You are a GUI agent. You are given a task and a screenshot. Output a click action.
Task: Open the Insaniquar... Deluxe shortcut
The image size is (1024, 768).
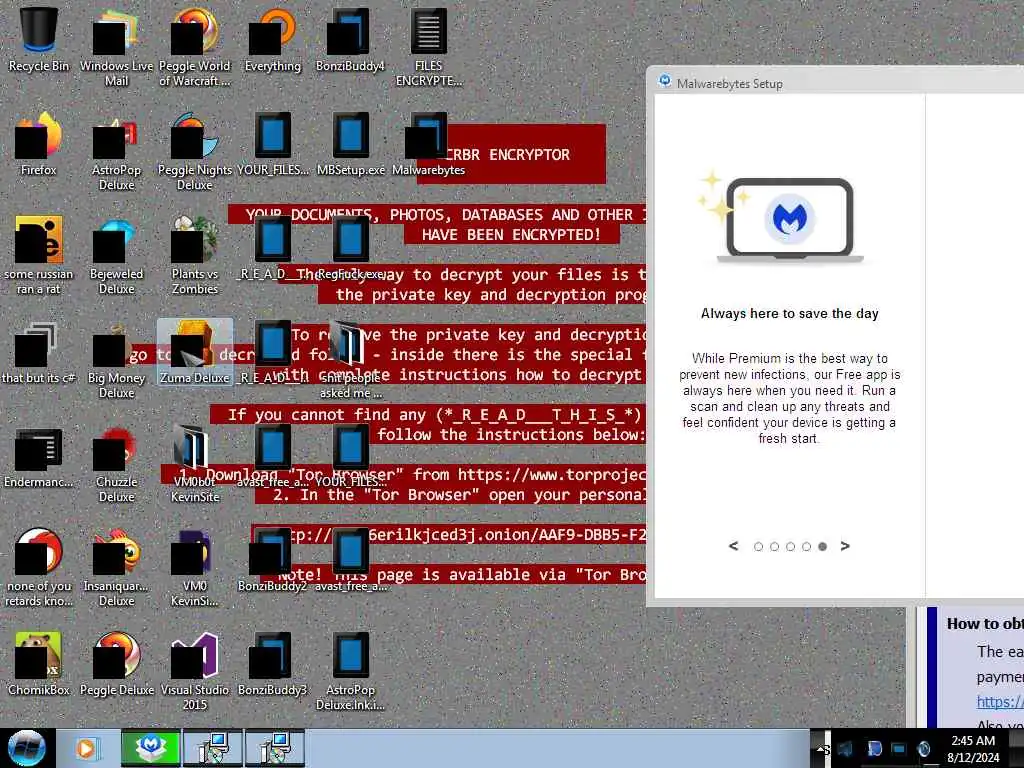[116, 568]
